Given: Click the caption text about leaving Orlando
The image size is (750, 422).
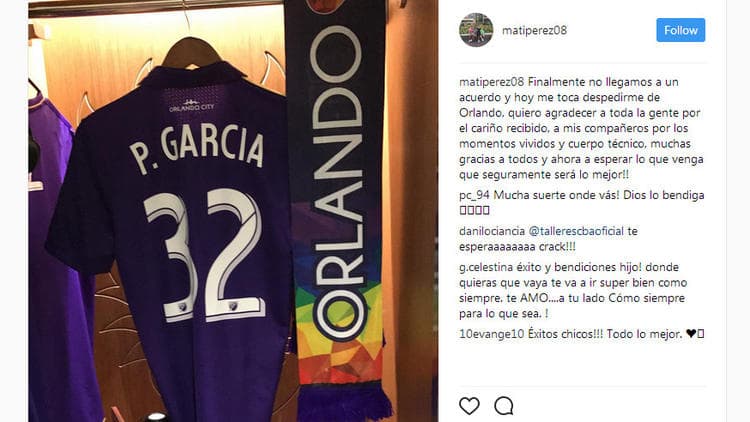Looking at the screenshot, I should click(x=582, y=128).
